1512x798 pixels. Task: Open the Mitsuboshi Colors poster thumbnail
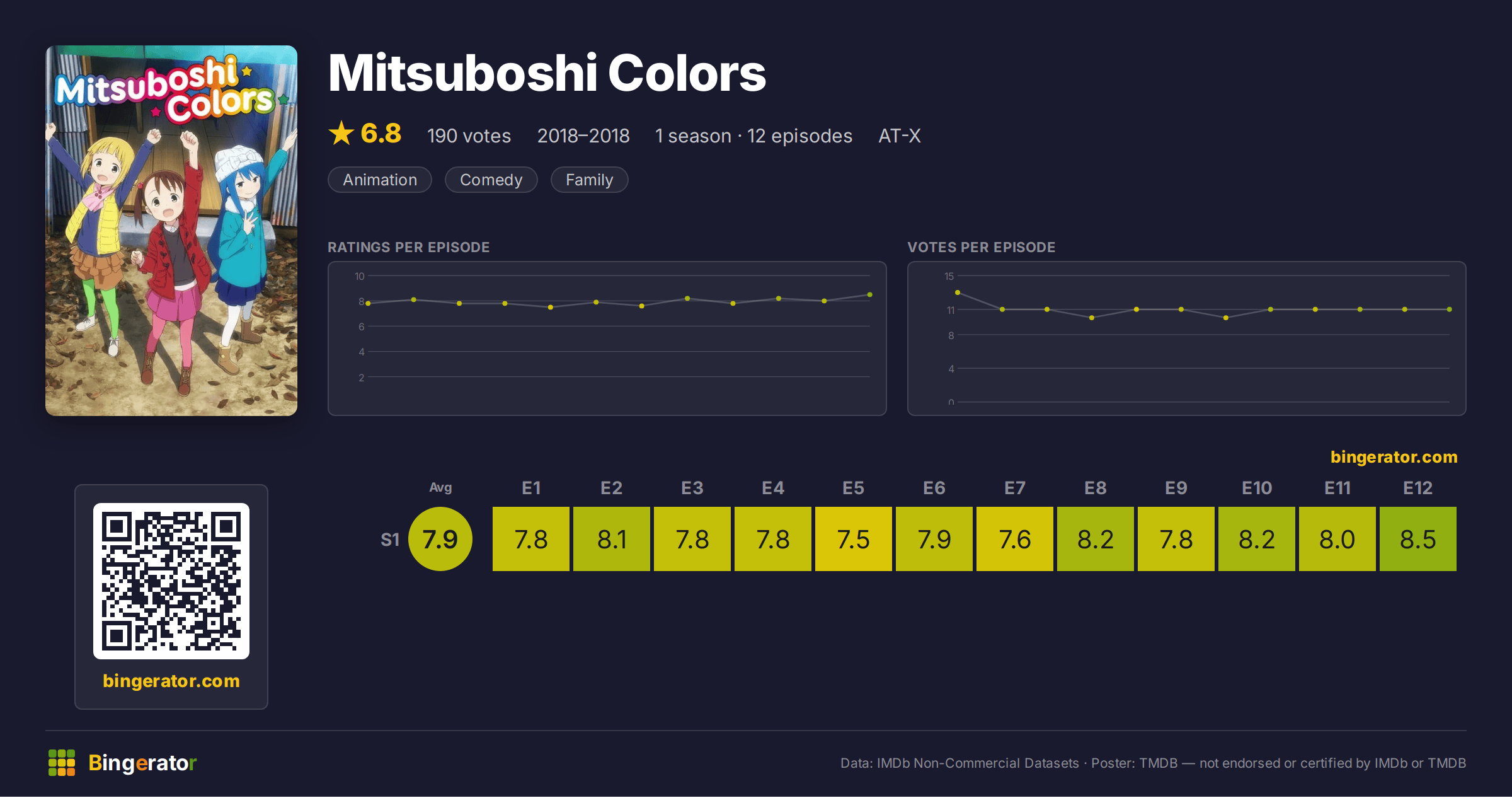pyautogui.click(x=171, y=231)
